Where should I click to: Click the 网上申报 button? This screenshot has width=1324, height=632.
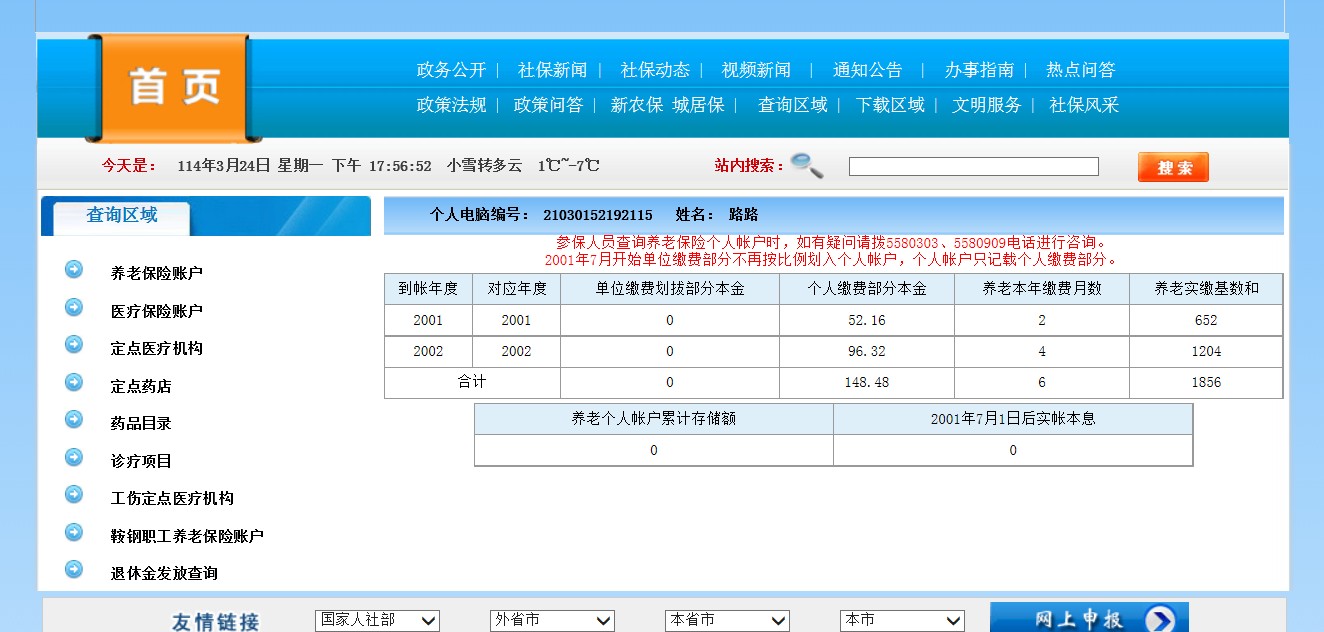(1089, 619)
